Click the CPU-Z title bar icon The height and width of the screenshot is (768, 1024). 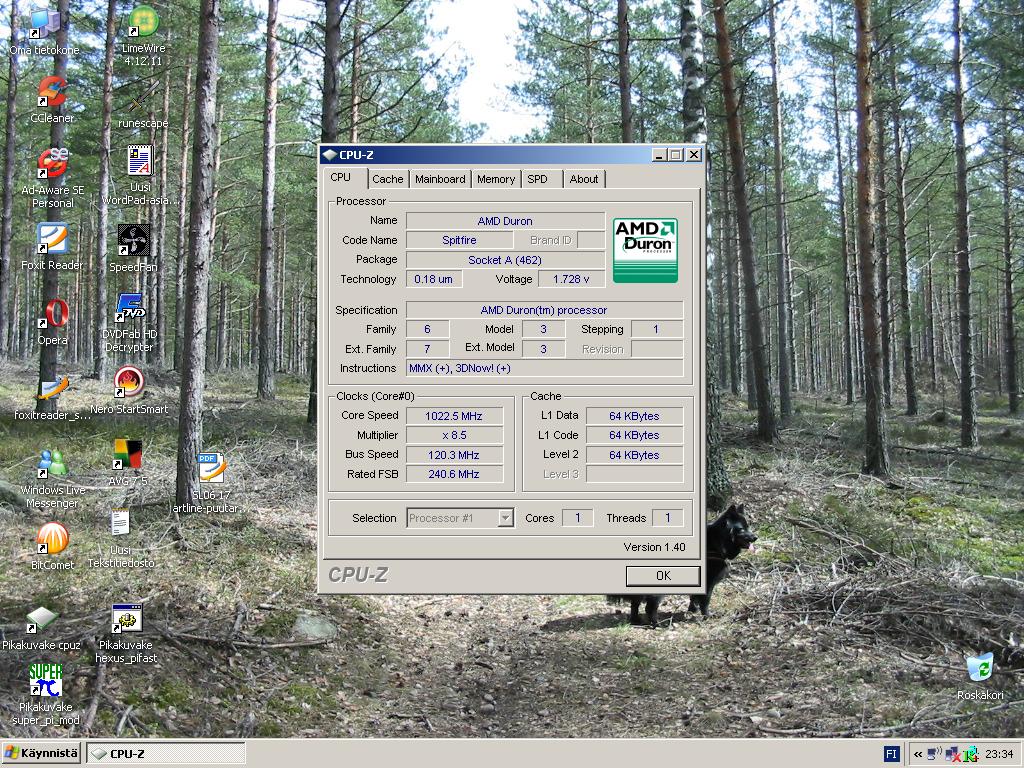point(329,155)
